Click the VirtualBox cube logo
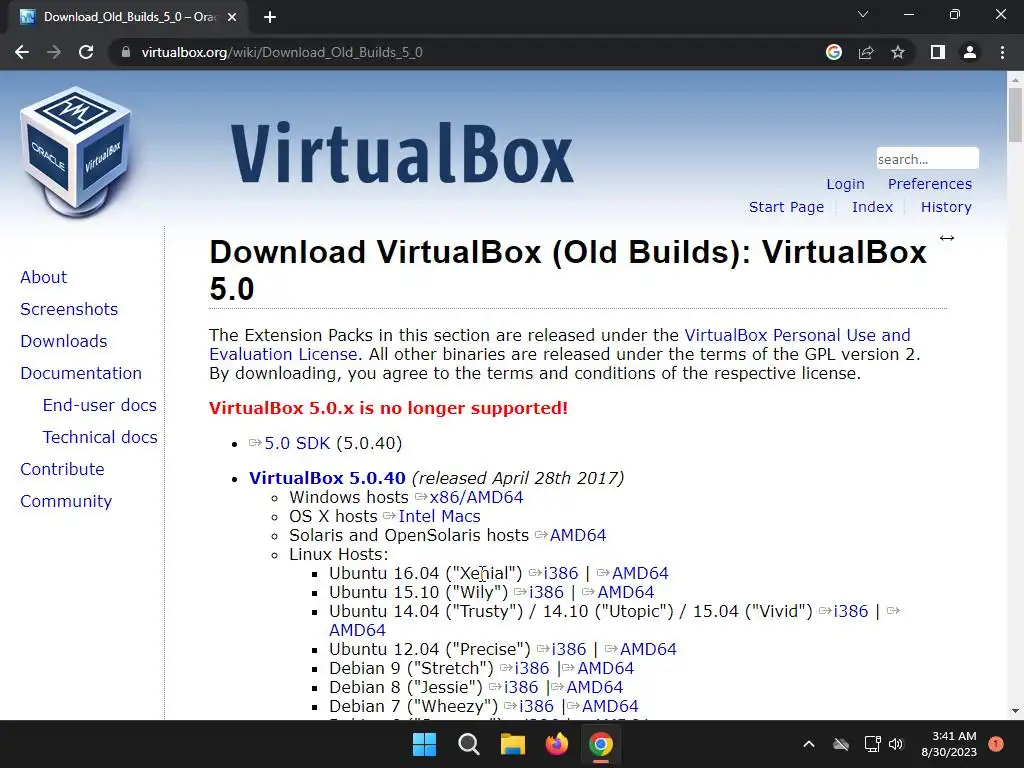Image resolution: width=1024 pixels, height=768 pixels. [76, 152]
